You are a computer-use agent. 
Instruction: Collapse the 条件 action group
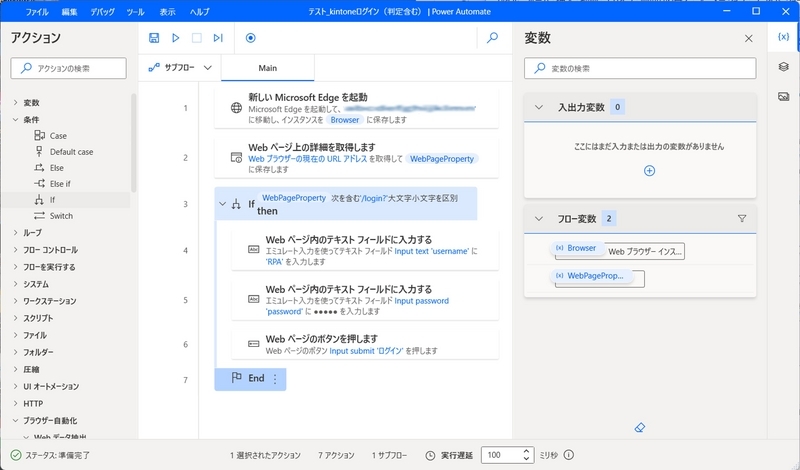(15, 119)
